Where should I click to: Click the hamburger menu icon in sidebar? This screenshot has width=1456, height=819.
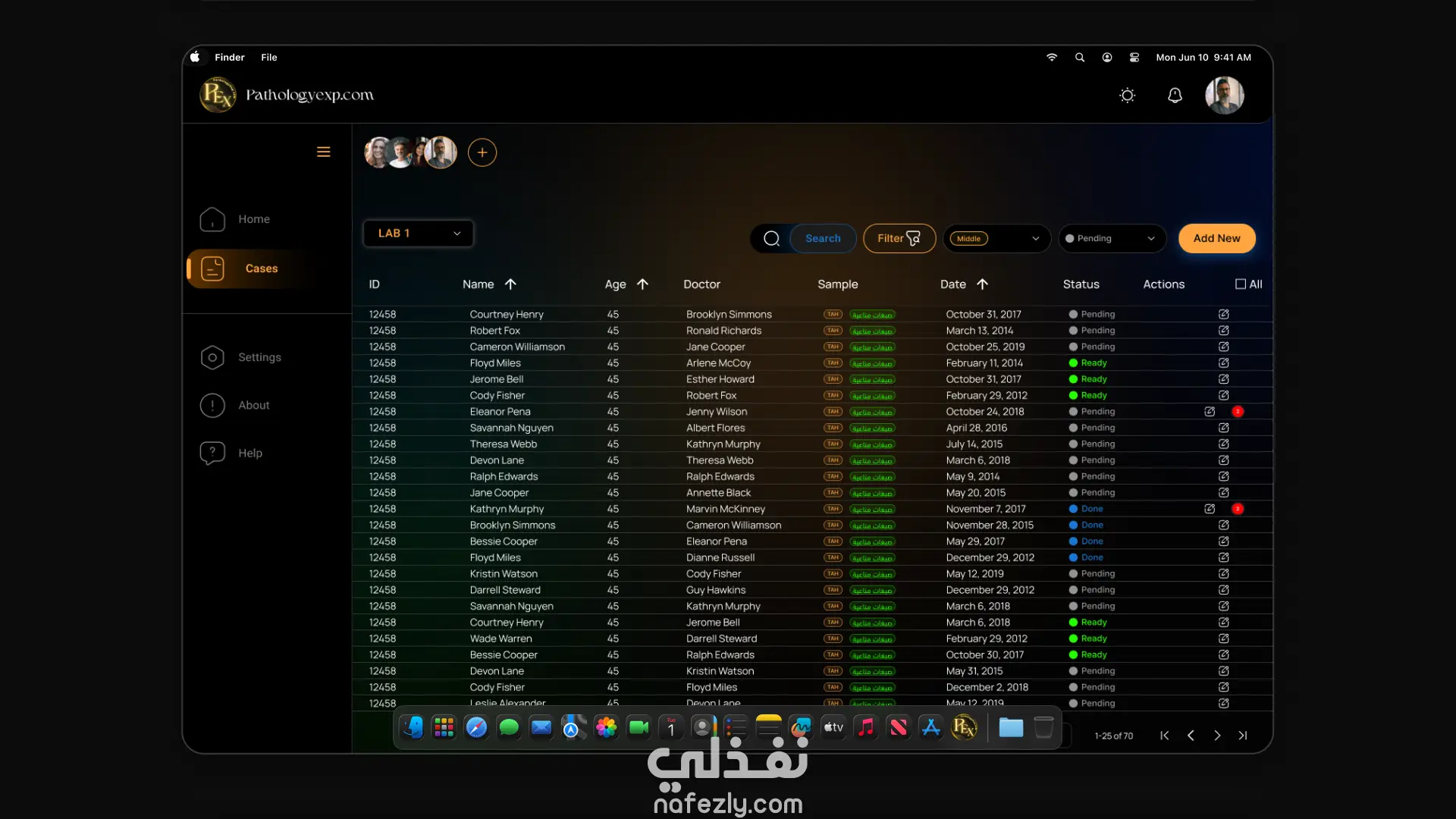coord(323,152)
